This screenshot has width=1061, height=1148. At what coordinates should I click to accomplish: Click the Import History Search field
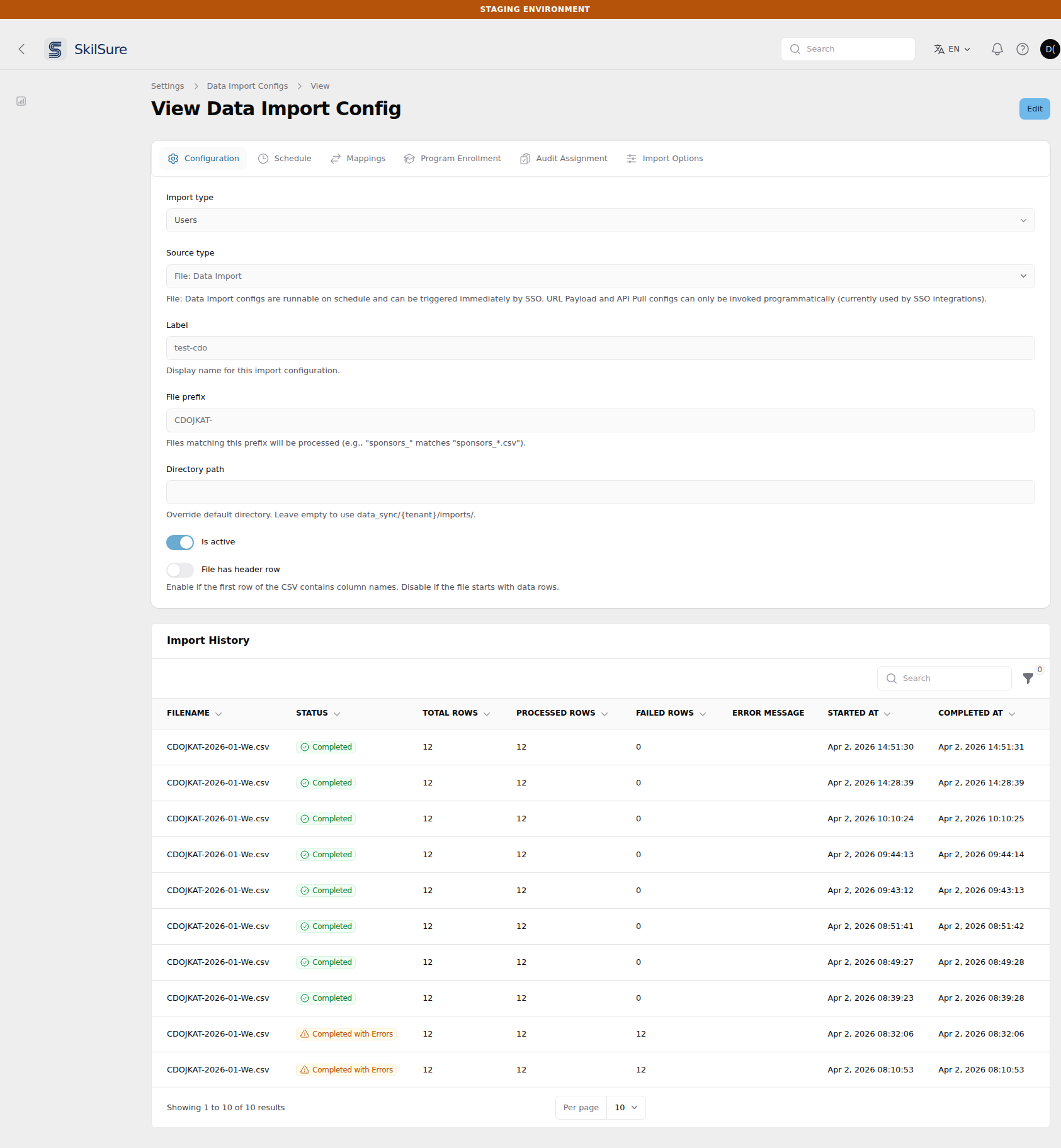pos(944,678)
